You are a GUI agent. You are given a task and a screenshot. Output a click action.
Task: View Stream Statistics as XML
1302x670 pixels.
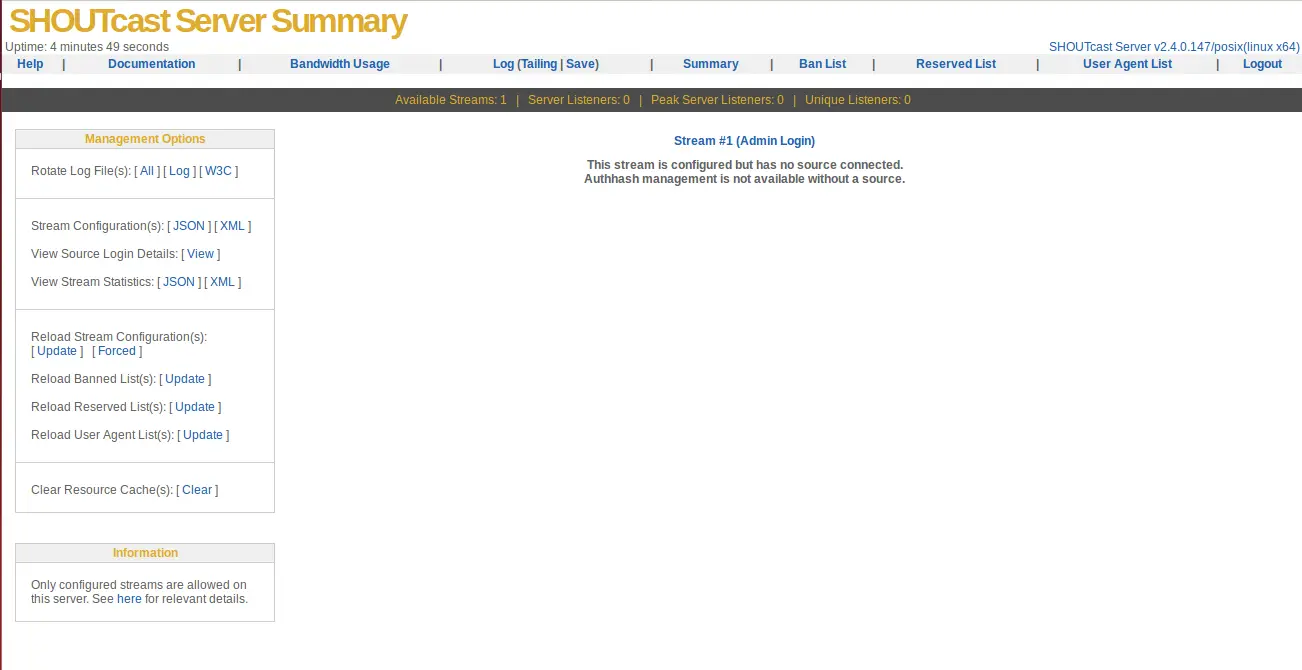(x=223, y=282)
